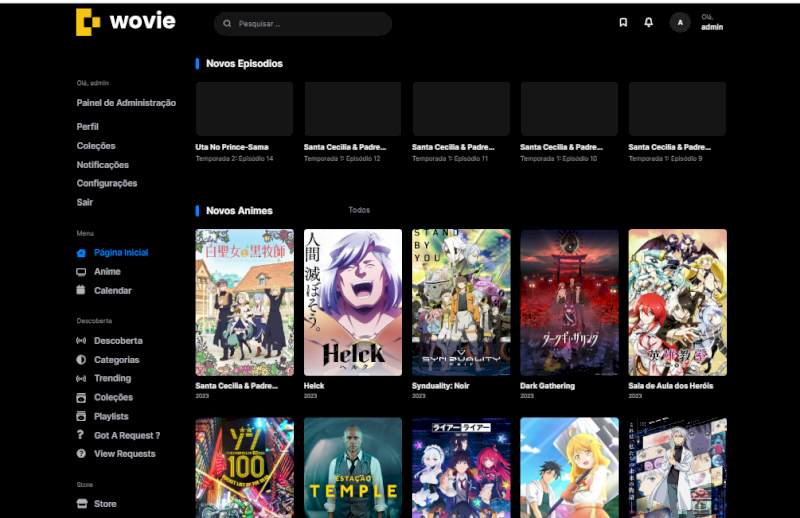Click the admin avatar circle
800x518 pixels.
(x=680, y=22)
